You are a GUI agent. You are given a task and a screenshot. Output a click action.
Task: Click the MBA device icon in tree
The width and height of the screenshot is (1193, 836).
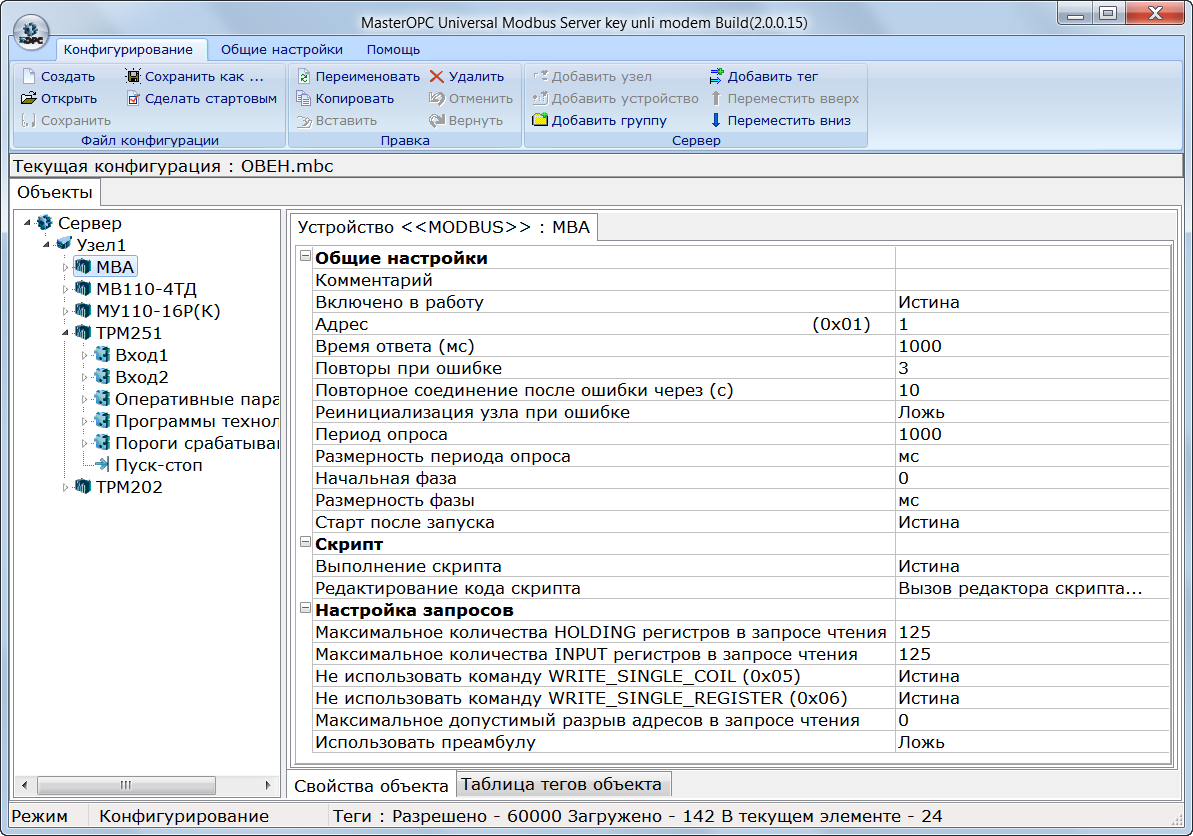tap(83, 266)
